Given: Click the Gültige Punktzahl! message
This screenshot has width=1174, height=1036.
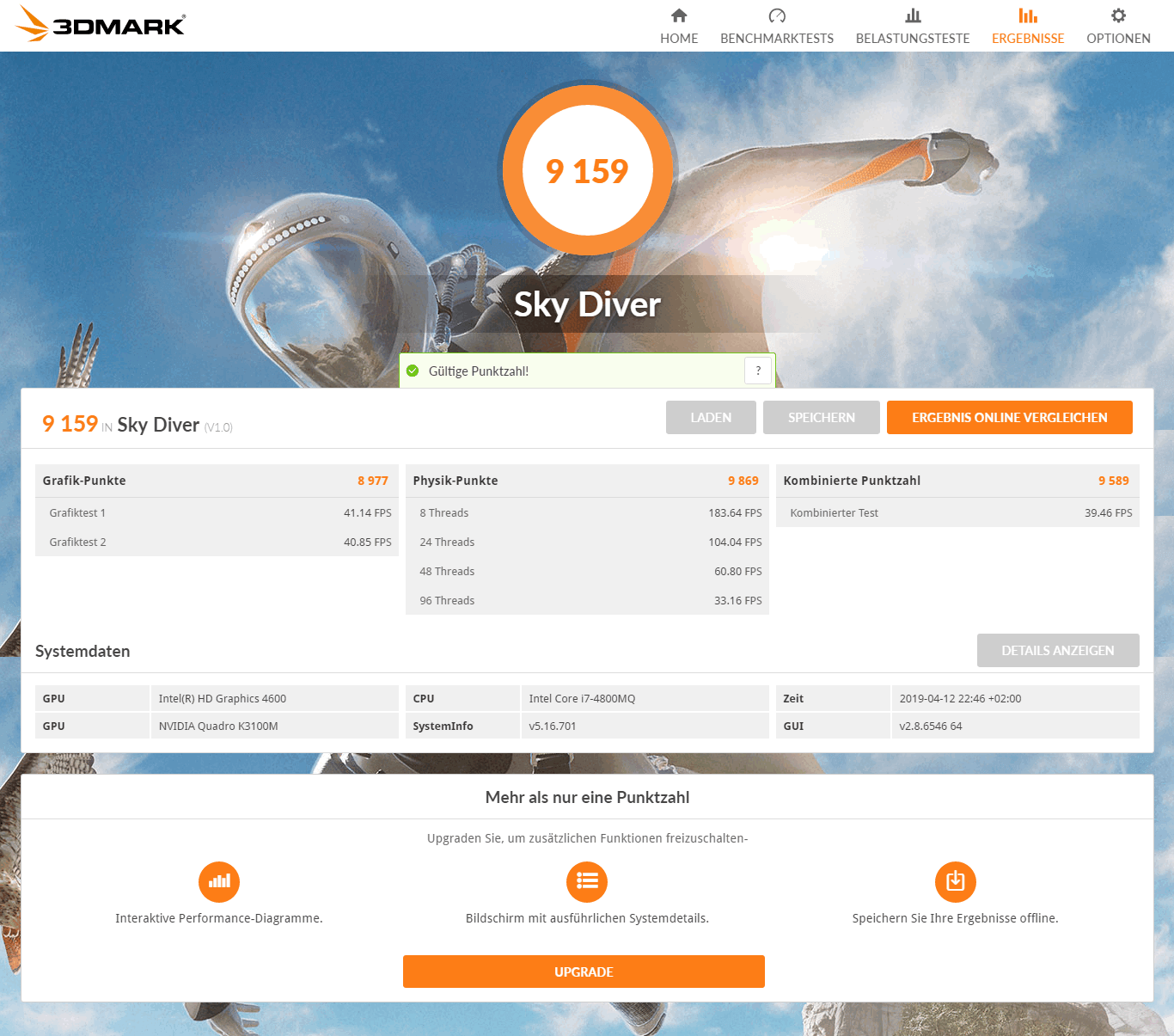Looking at the screenshot, I should coord(479,371).
